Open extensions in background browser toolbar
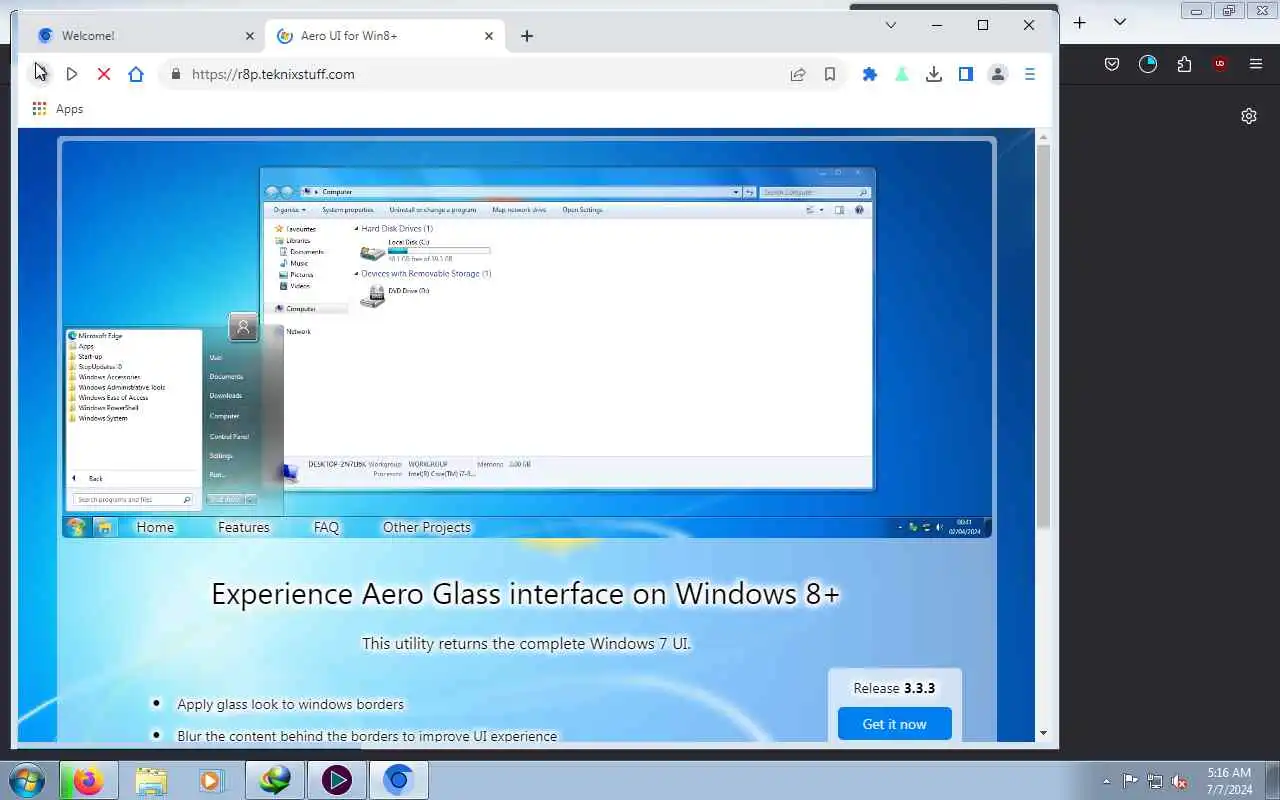This screenshot has width=1280, height=800. (x=1184, y=64)
